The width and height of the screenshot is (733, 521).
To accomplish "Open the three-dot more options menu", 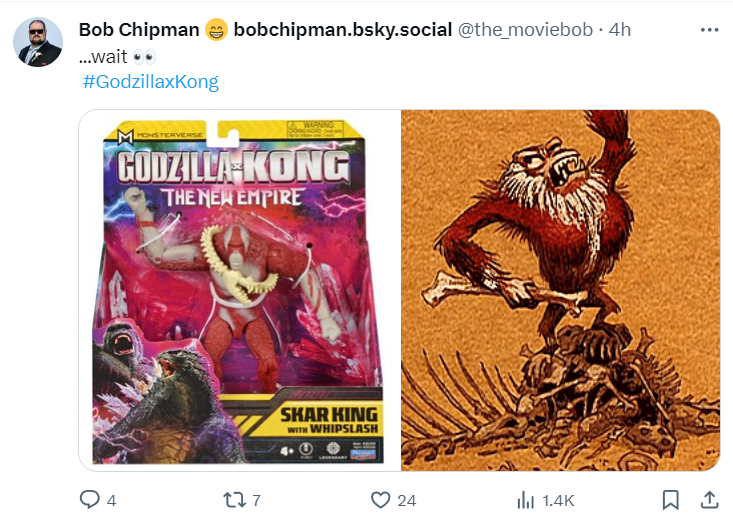I will [709, 30].
